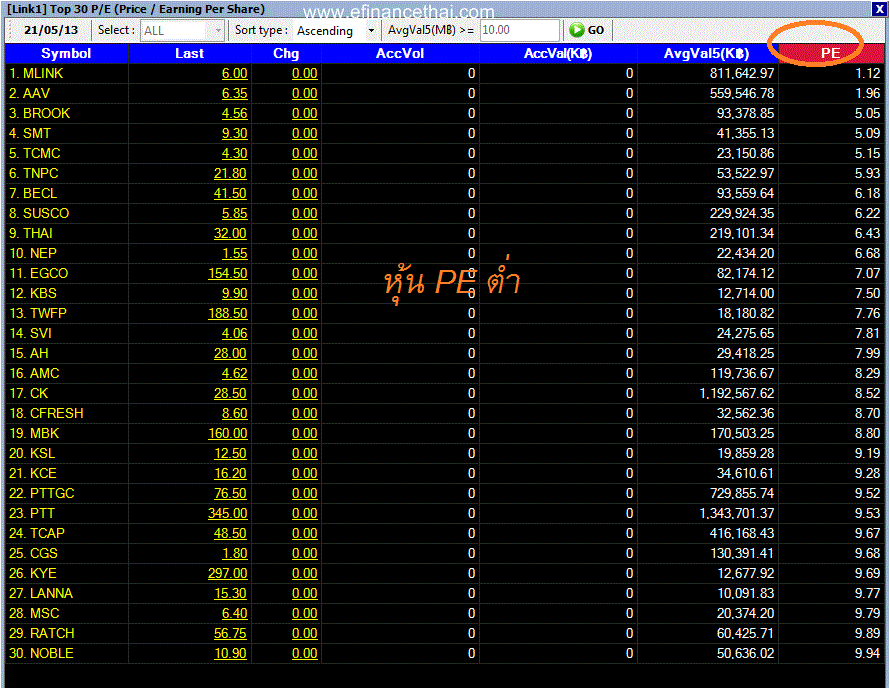Open BROOK last price 4.56 link
This screenshot has height=688, width=890.
point(234,114)
